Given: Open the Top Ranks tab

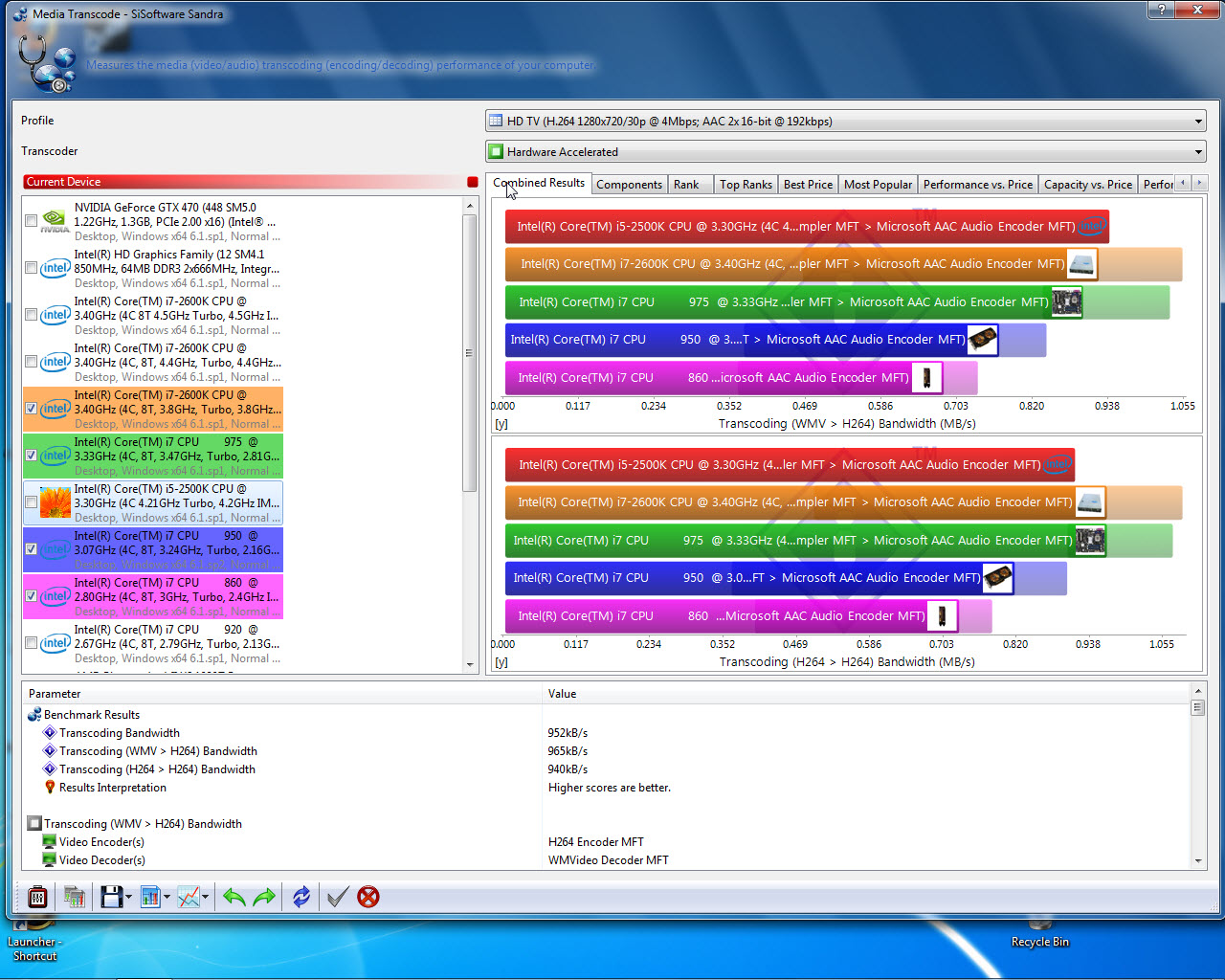Looking at the screenshot, I should (746, 185).
